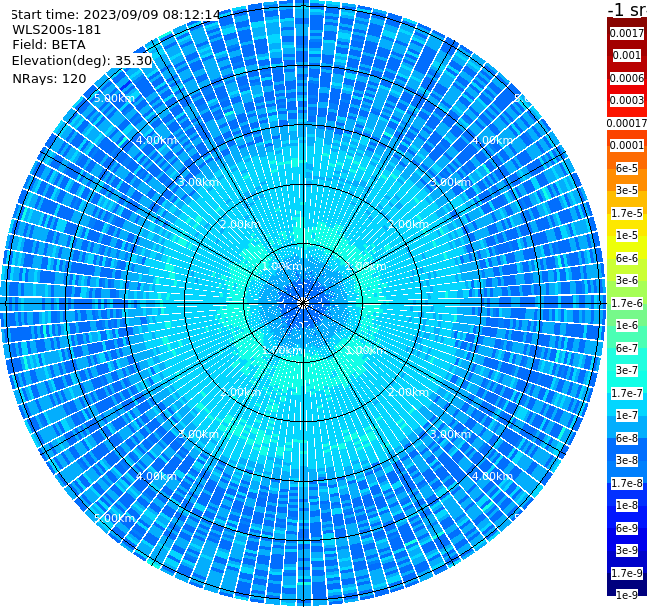Click the 3e-5 colorbar label

[627, 190]
